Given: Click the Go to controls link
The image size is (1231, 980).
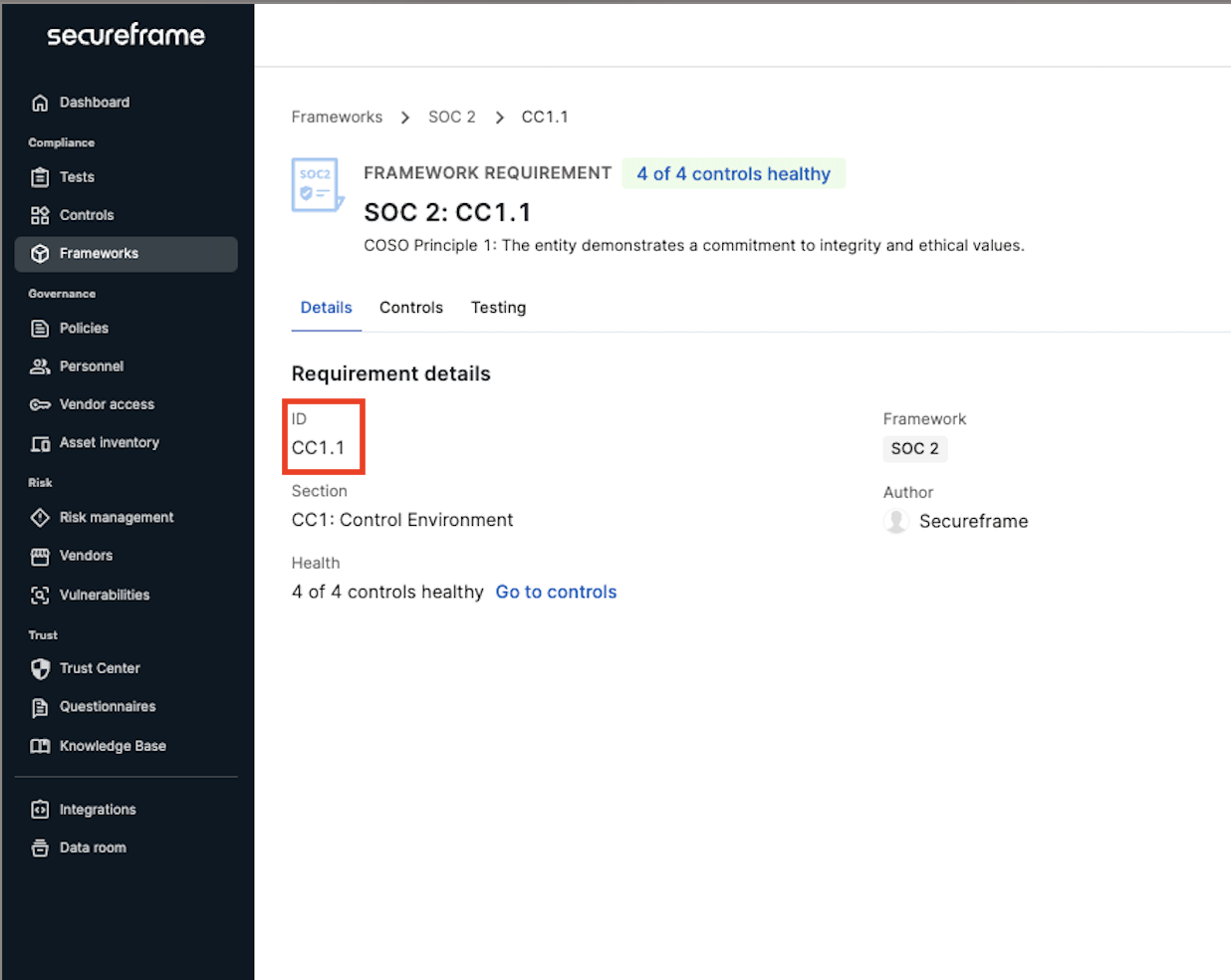Looking at the screenshot, I should coord(556,592).
